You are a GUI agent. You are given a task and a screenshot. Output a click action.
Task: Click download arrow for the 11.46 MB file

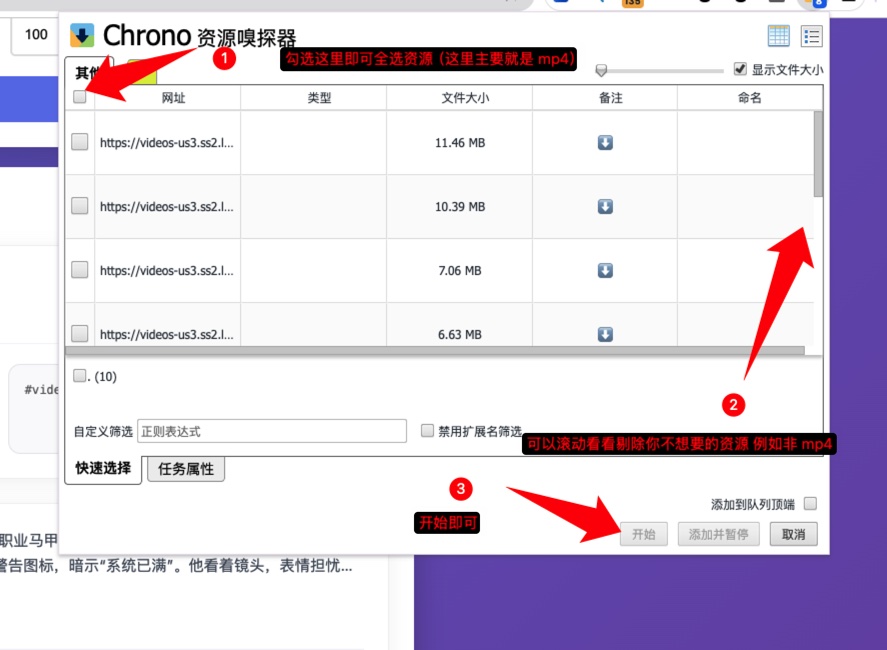pyautogui.click(x=605, y=143)
